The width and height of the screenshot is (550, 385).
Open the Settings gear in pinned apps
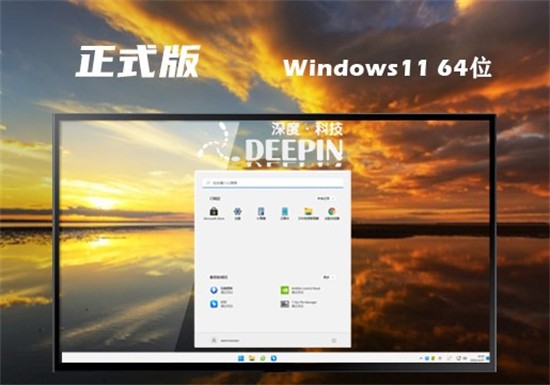point(237,213)
